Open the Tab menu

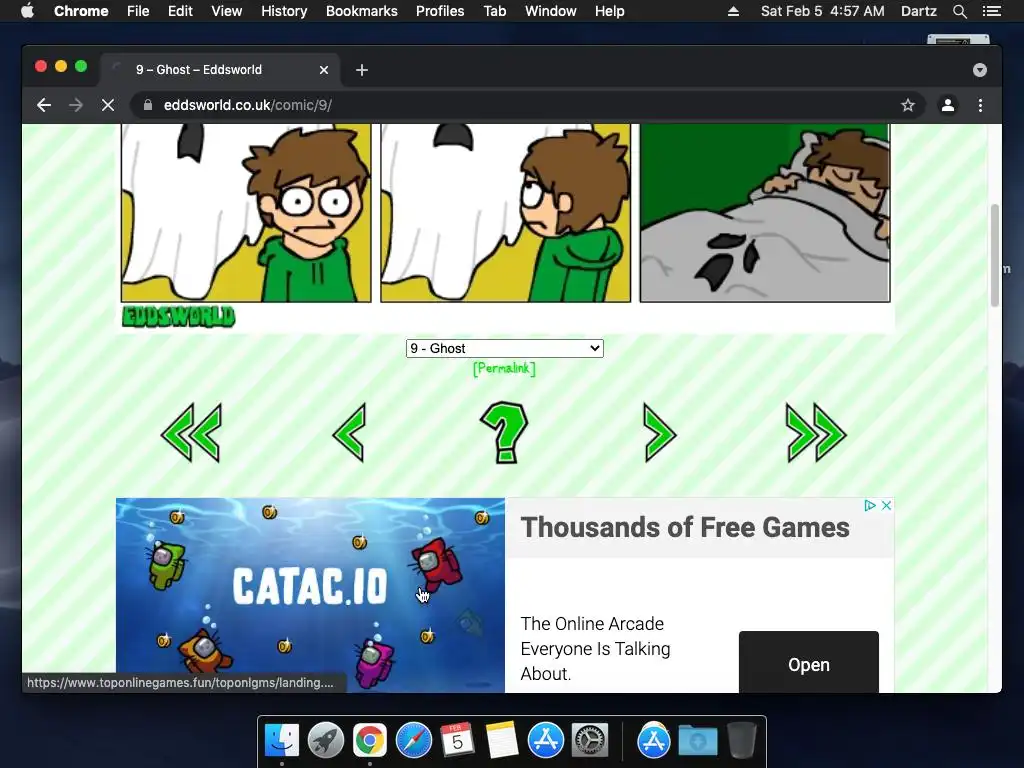[494, 11]
